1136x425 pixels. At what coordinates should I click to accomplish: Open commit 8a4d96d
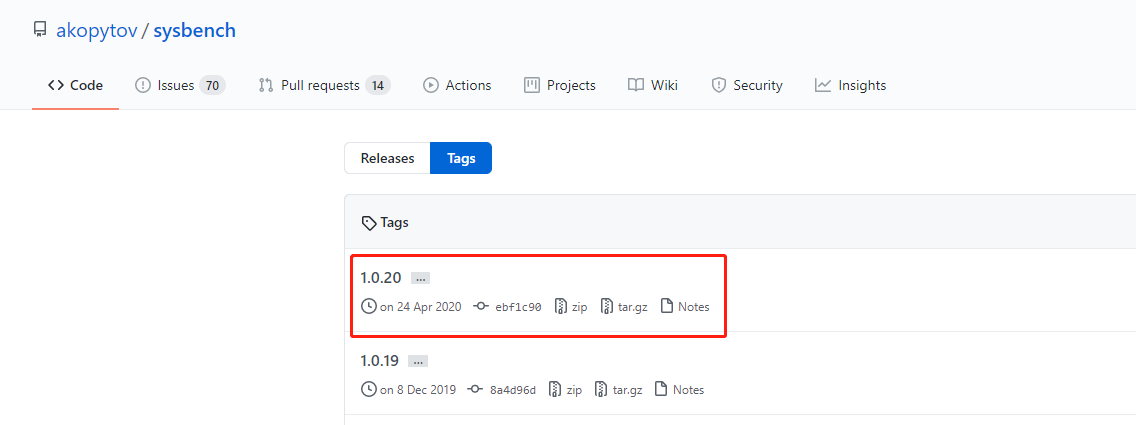tap(512, 390)
